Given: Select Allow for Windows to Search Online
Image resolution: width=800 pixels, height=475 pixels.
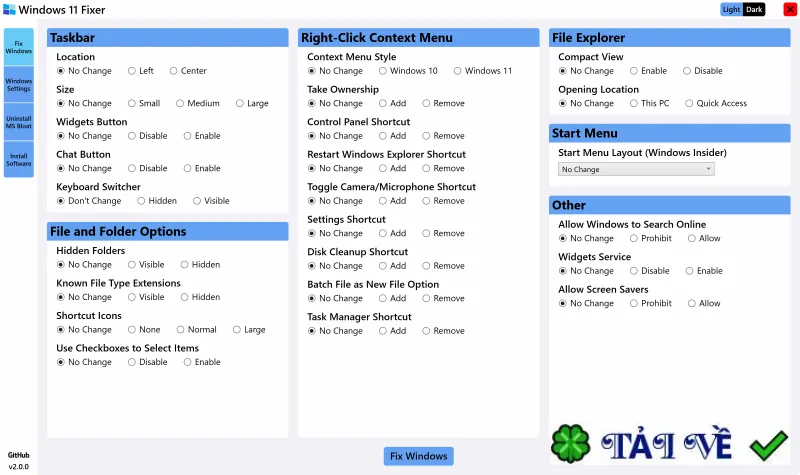Looking at the screenshot, I should [704, 238].
